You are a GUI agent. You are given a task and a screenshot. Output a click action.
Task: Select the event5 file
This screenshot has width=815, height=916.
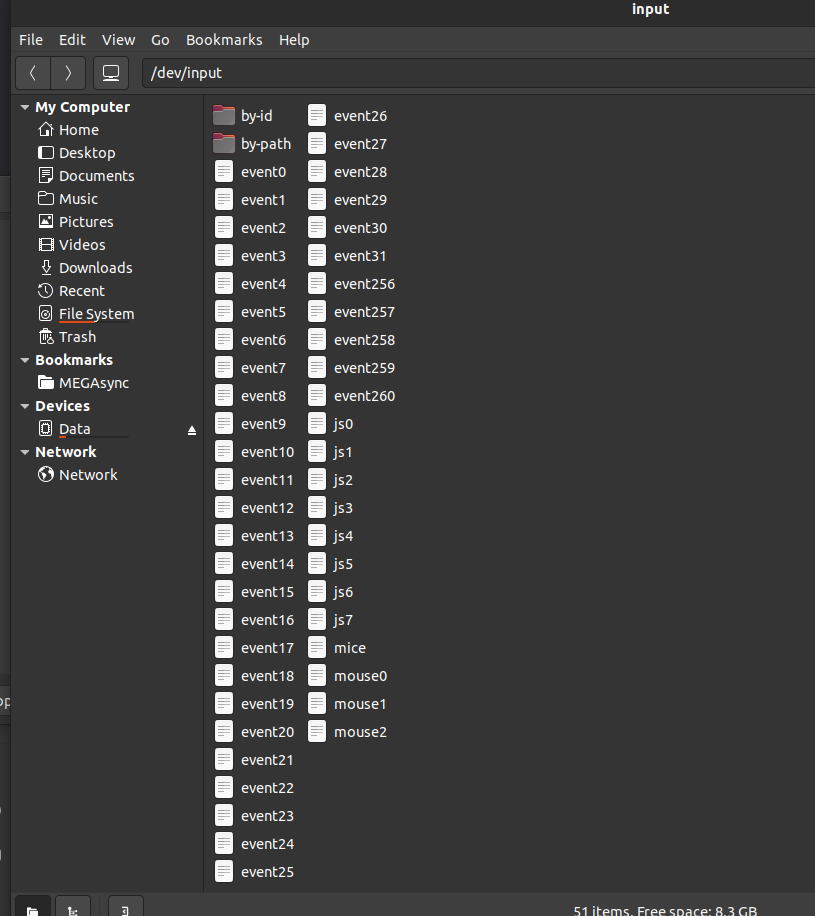click(250, 312)
